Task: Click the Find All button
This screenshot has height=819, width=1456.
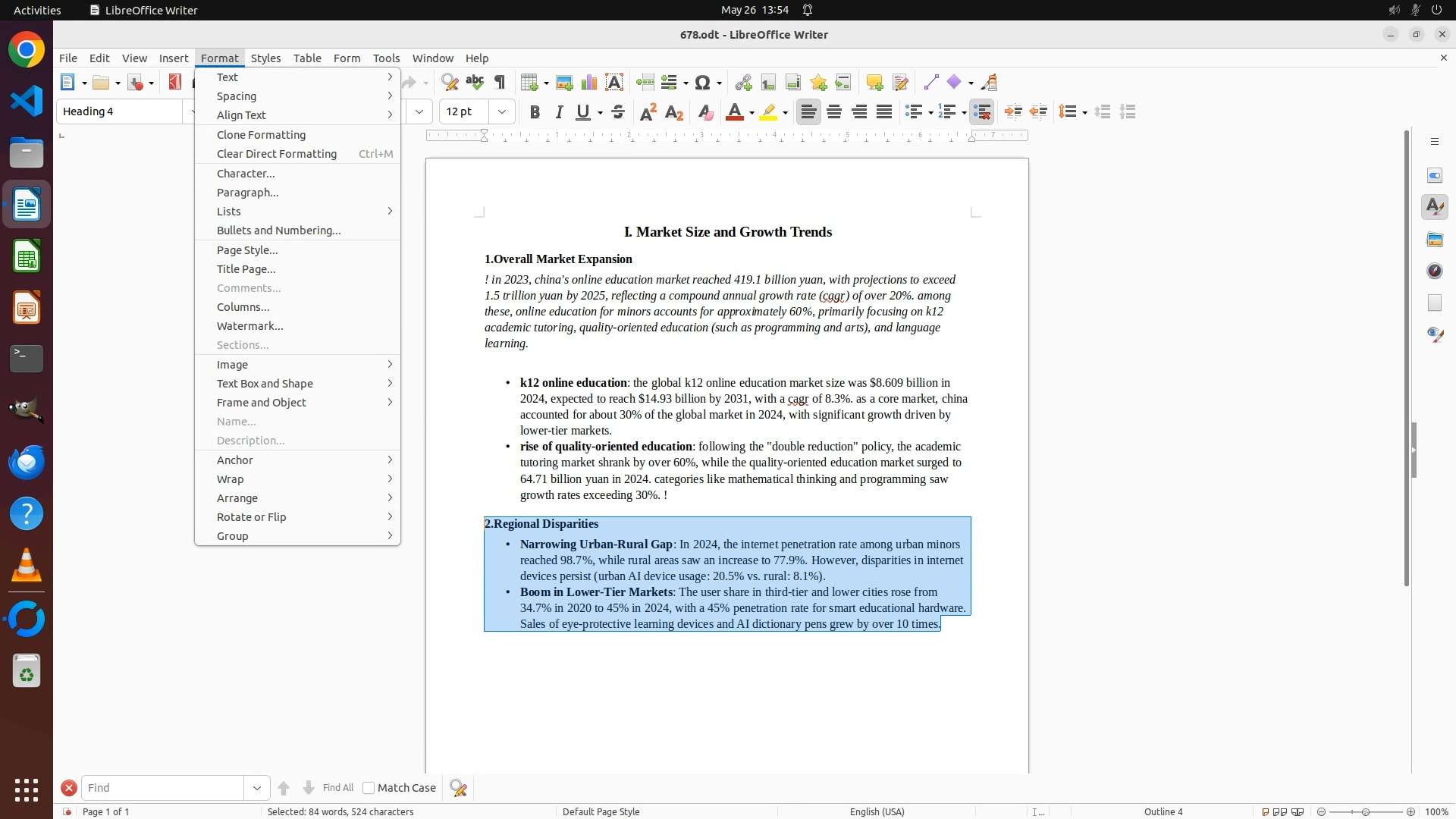Action: pos(337,788)
